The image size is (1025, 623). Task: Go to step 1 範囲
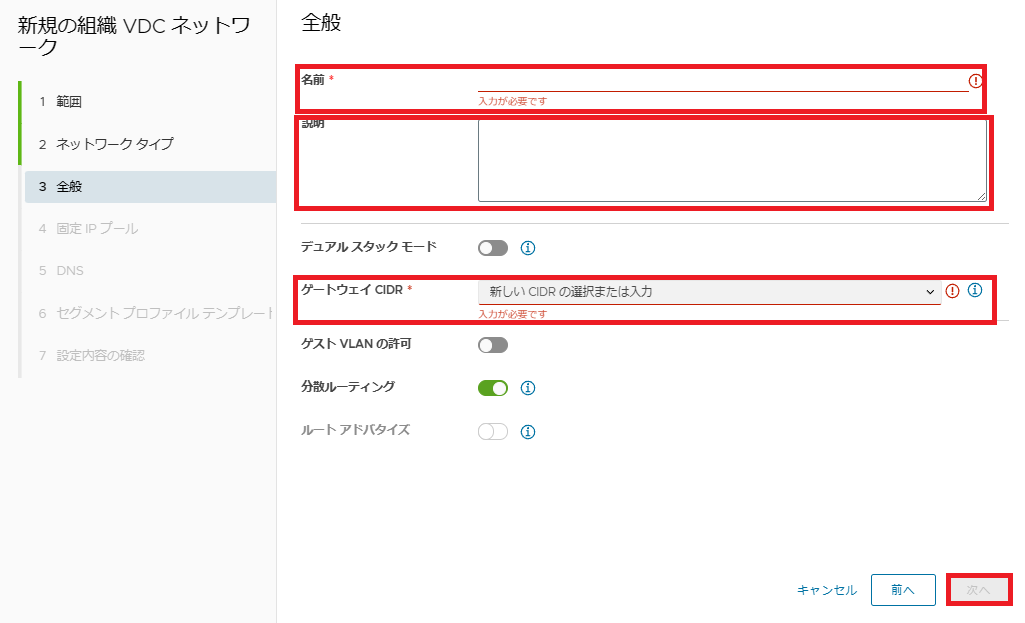tap(68, 102)
